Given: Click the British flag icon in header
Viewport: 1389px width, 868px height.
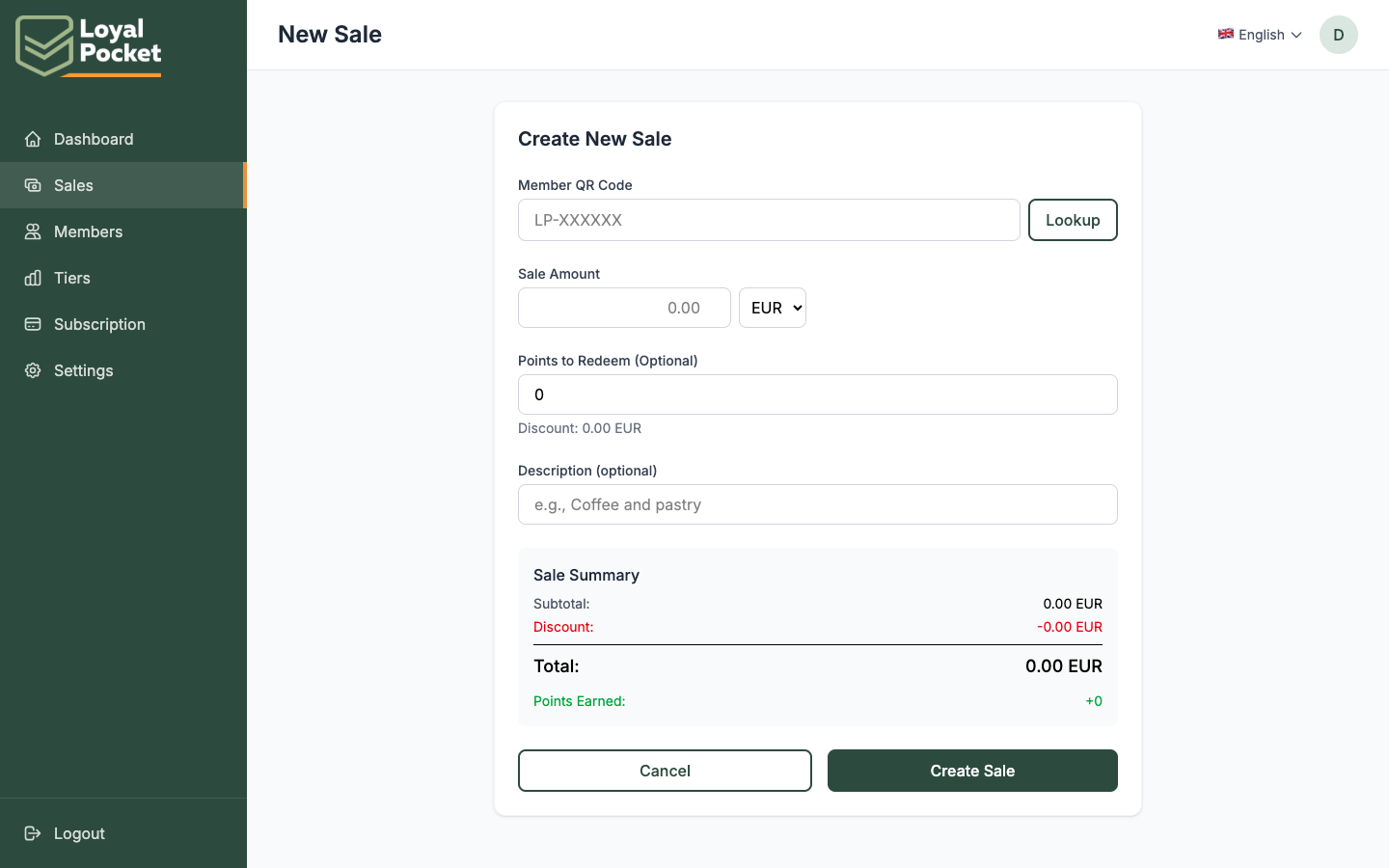Looking at the screenshot, I should point(1224,34).
